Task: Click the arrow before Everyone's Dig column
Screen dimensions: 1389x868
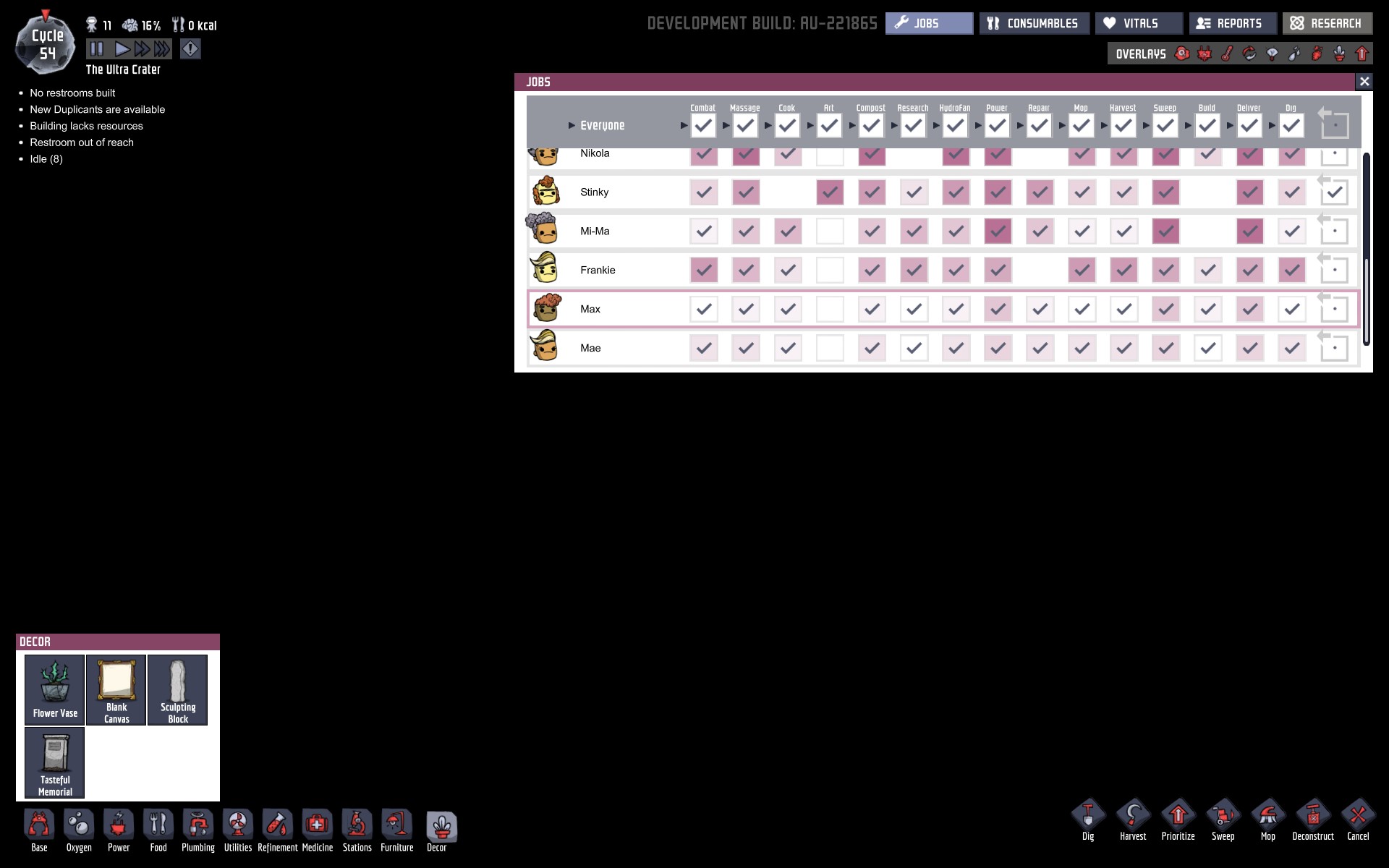Action: pyautogui.click(x=1272, y=126)
